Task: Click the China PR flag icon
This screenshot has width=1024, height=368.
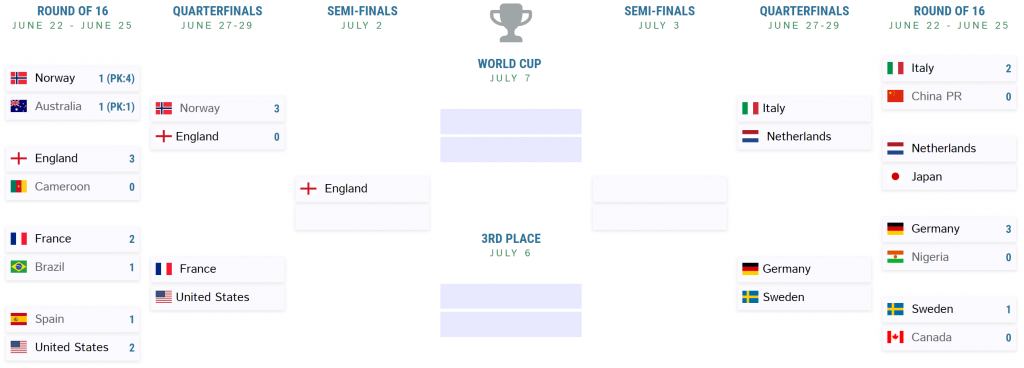Action: [895, 97]
